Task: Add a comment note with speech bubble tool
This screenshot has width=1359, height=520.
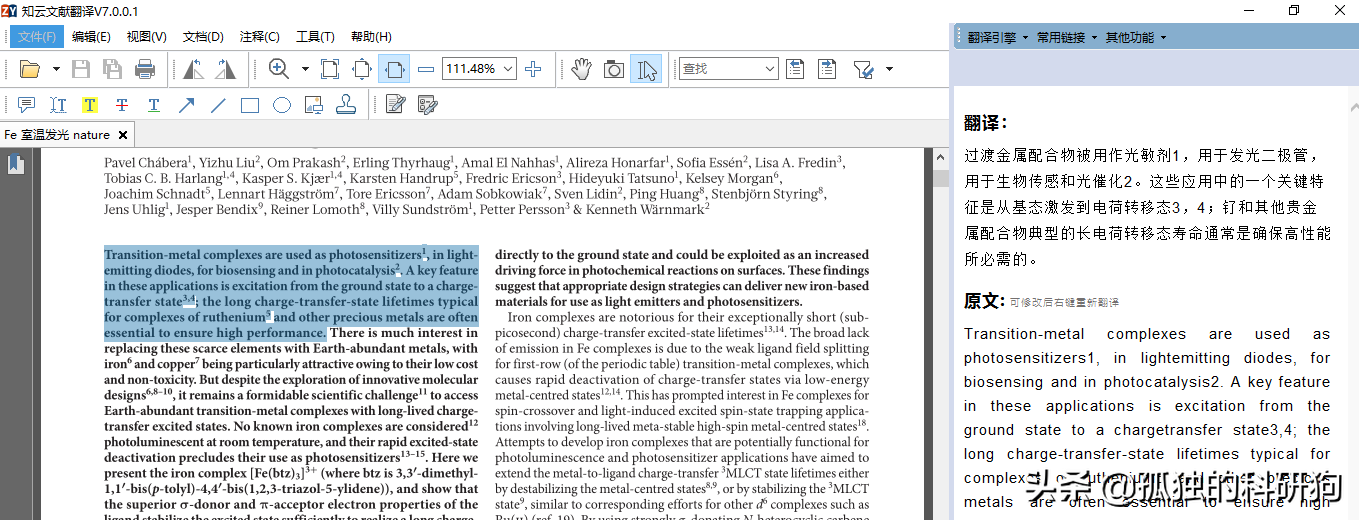Action: coord(27,105)
